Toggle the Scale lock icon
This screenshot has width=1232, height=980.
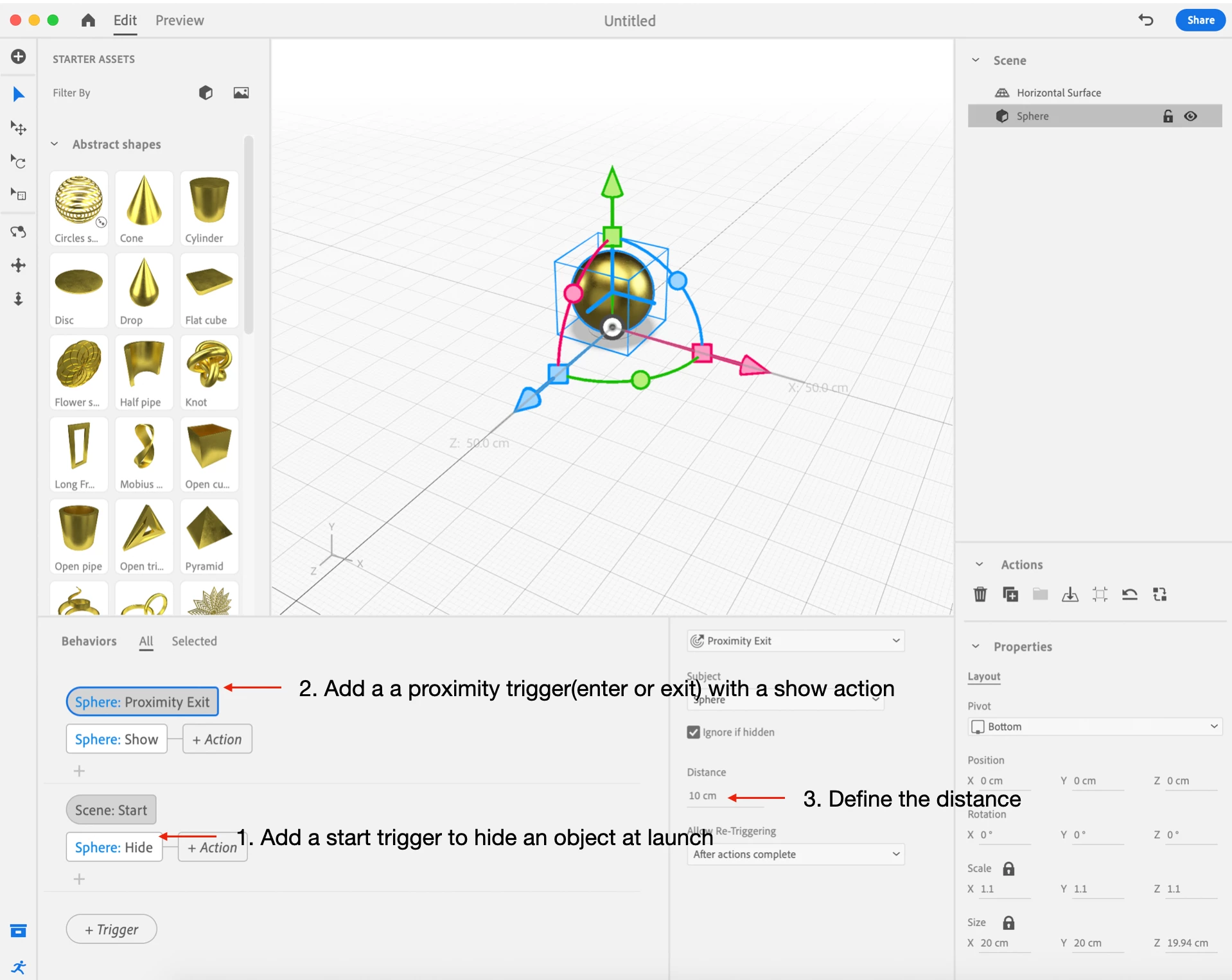[x=1008, y=868]
